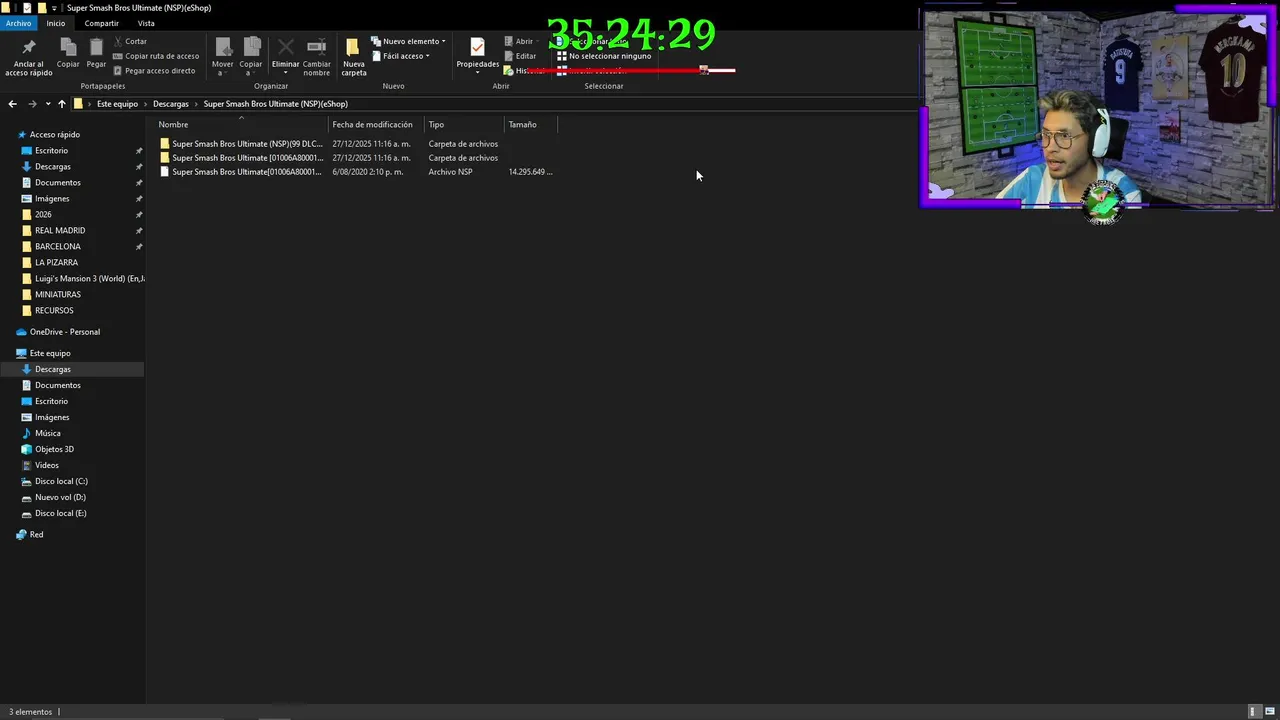Click Este equipo in address breadcrumb
Screen dimensions: 1280x720
pos(117,104)
